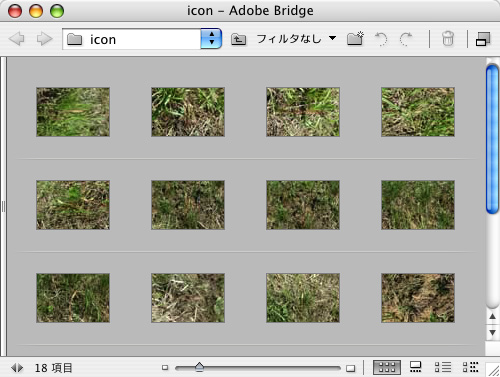This screenshot has width=500, height=377.
Task: Click largest thumbnail size button
Action: pyautogui.click(x=350, y=368)
